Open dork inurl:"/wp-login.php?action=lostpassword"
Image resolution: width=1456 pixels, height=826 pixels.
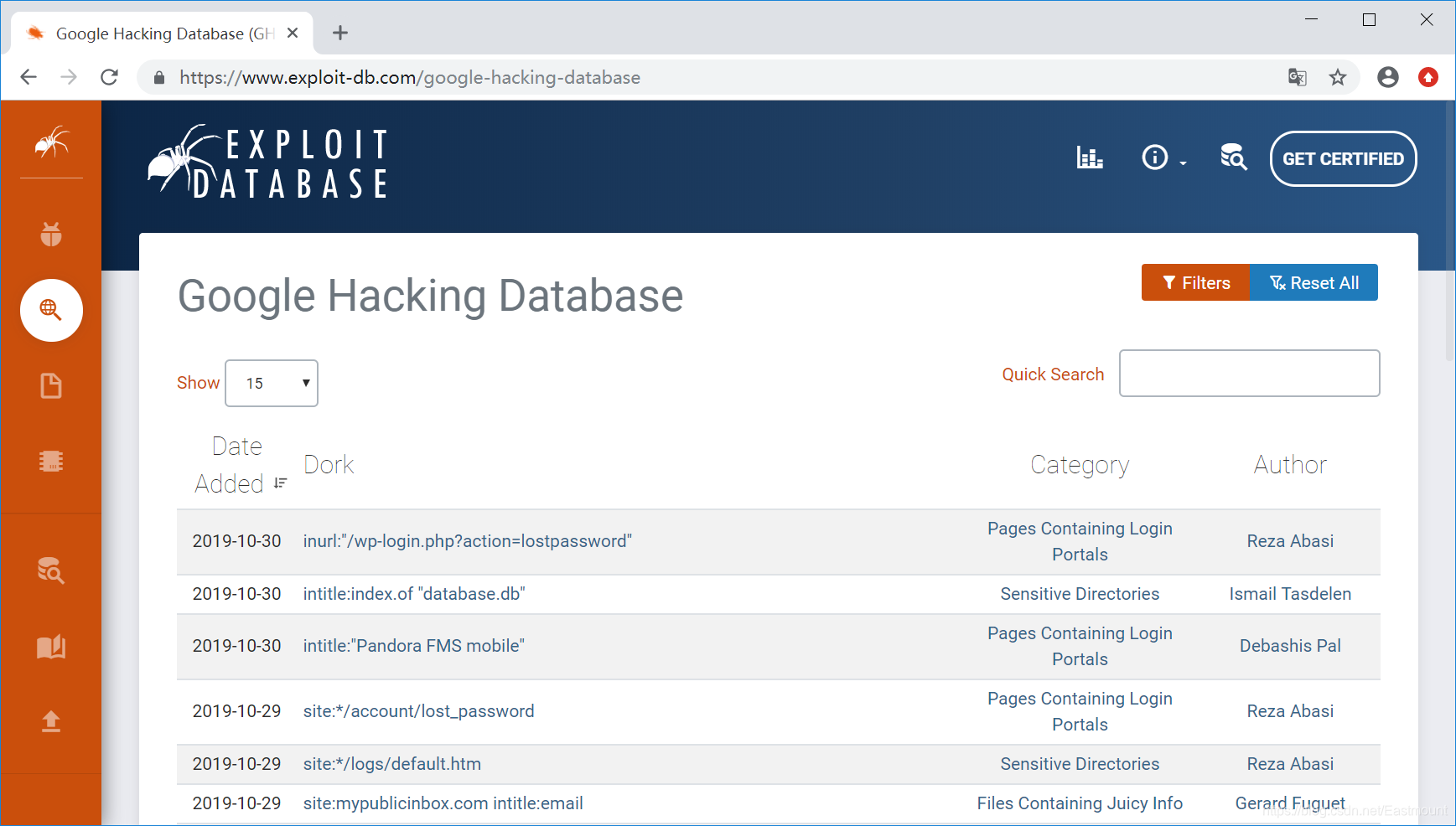coord(468,541)
